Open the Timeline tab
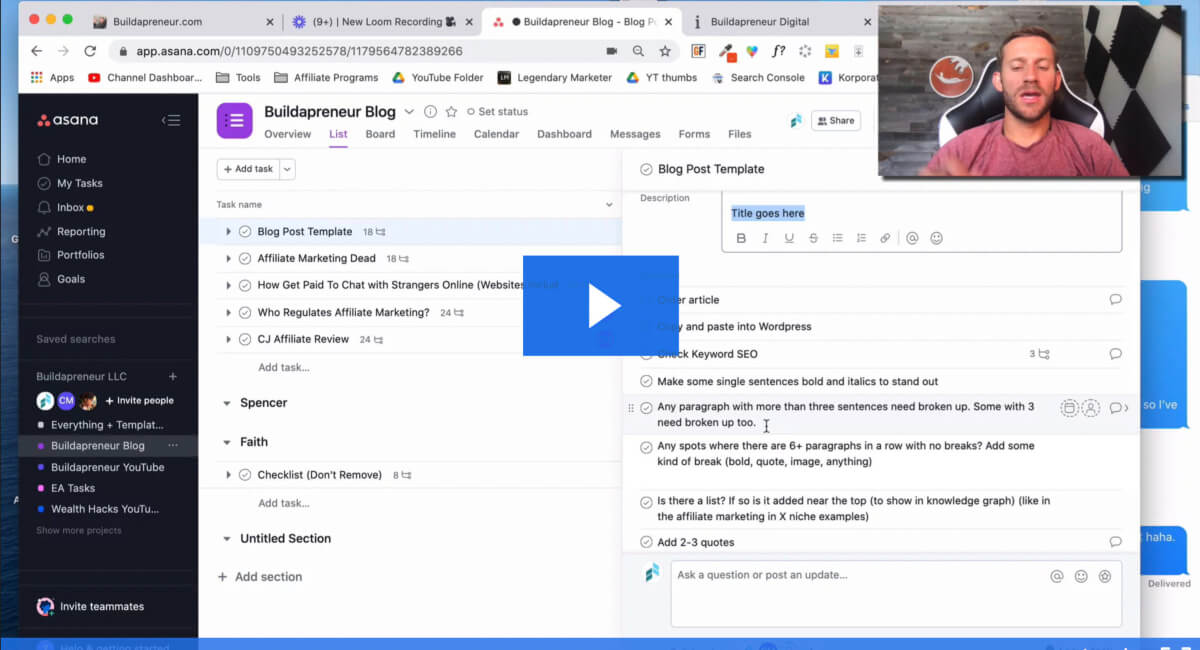This screenshot has height=650, width=1200. 434,134
